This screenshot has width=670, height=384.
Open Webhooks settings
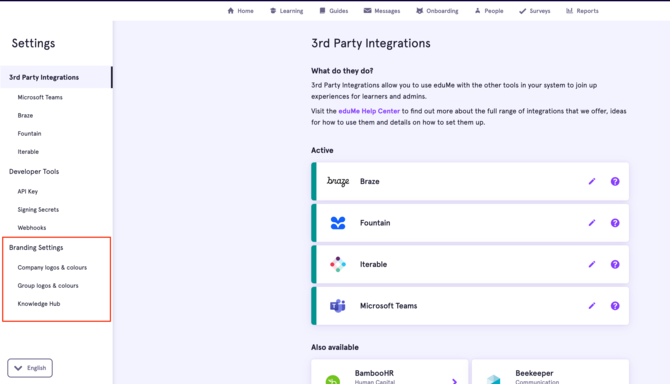click(x=32, y=228)
